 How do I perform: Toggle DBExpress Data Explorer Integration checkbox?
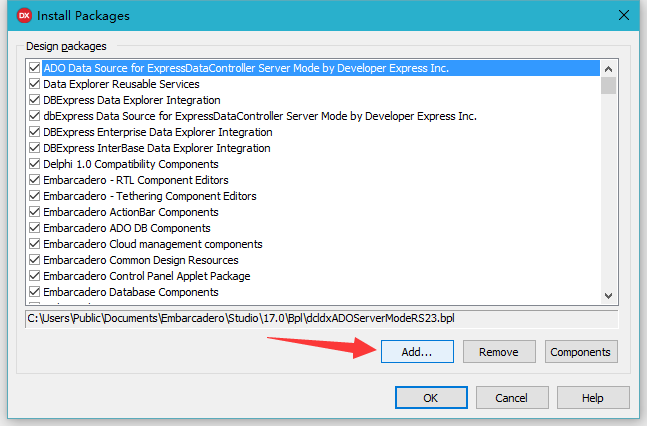coord(35,100)
